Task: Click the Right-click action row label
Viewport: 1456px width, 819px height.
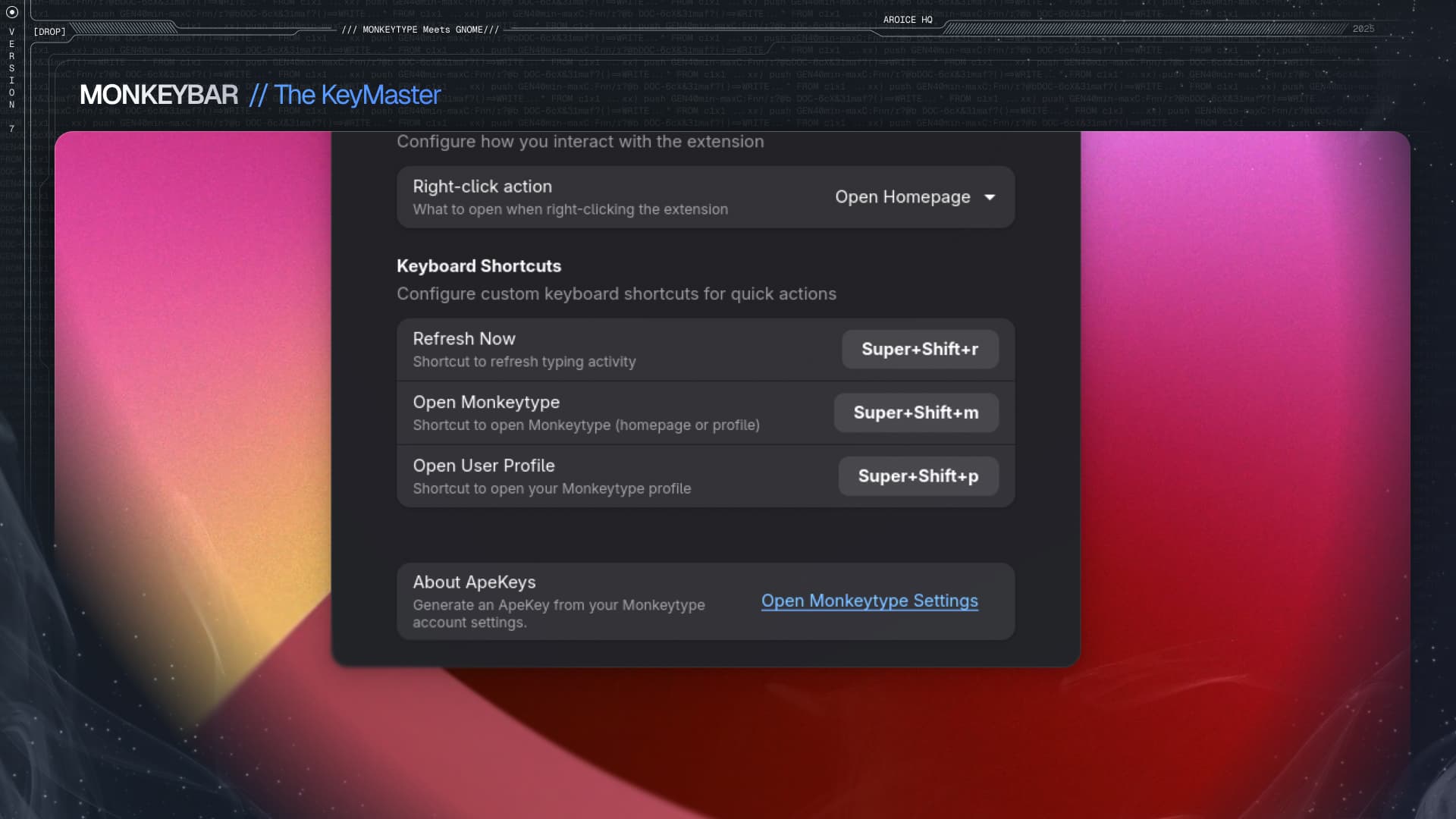Action: 482,187
